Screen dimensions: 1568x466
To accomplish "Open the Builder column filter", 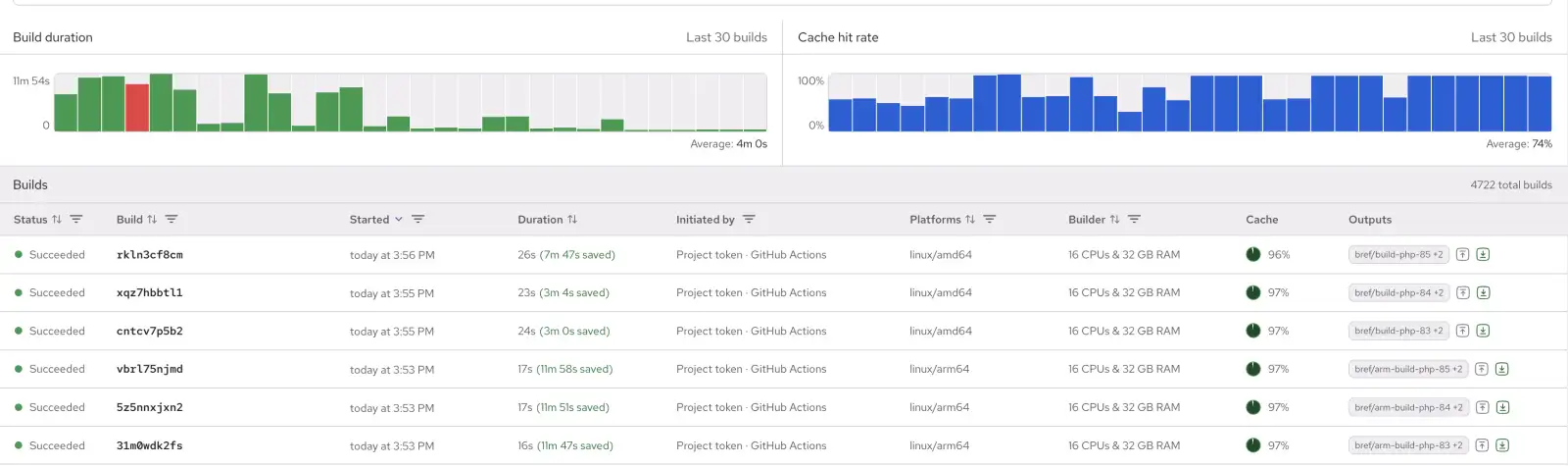I will point(1134,220).
